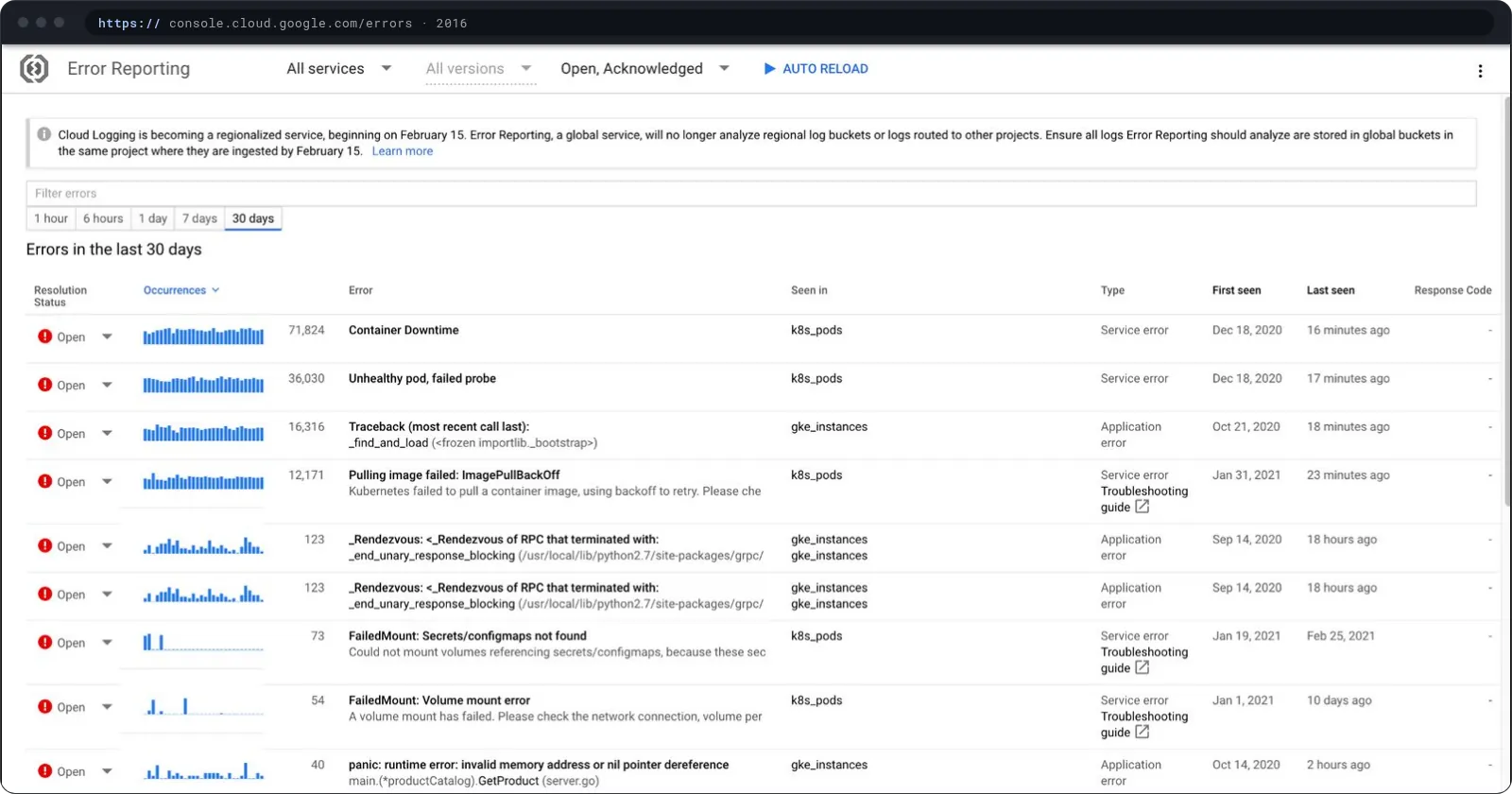1512x794 pixels.
Task: Click into the Filter errors field
Action: tap(751, 193)
